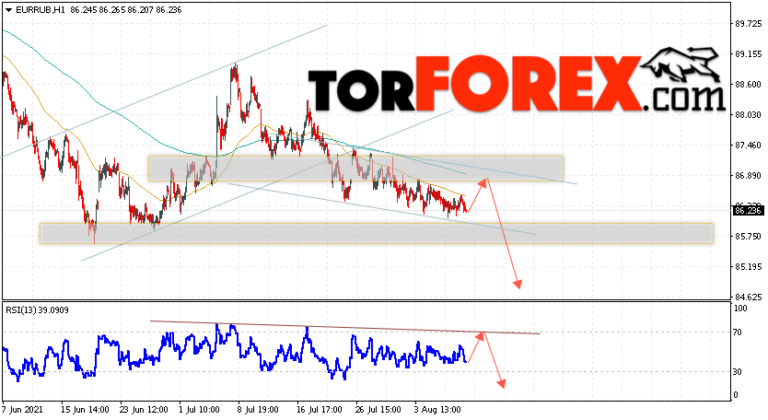Image resolution: width=768 pixels, height=420 pixels.
Task: Click the red upward arrowhead at RSI 70 level
Action: pyautogui.click(x=480, y=336)
